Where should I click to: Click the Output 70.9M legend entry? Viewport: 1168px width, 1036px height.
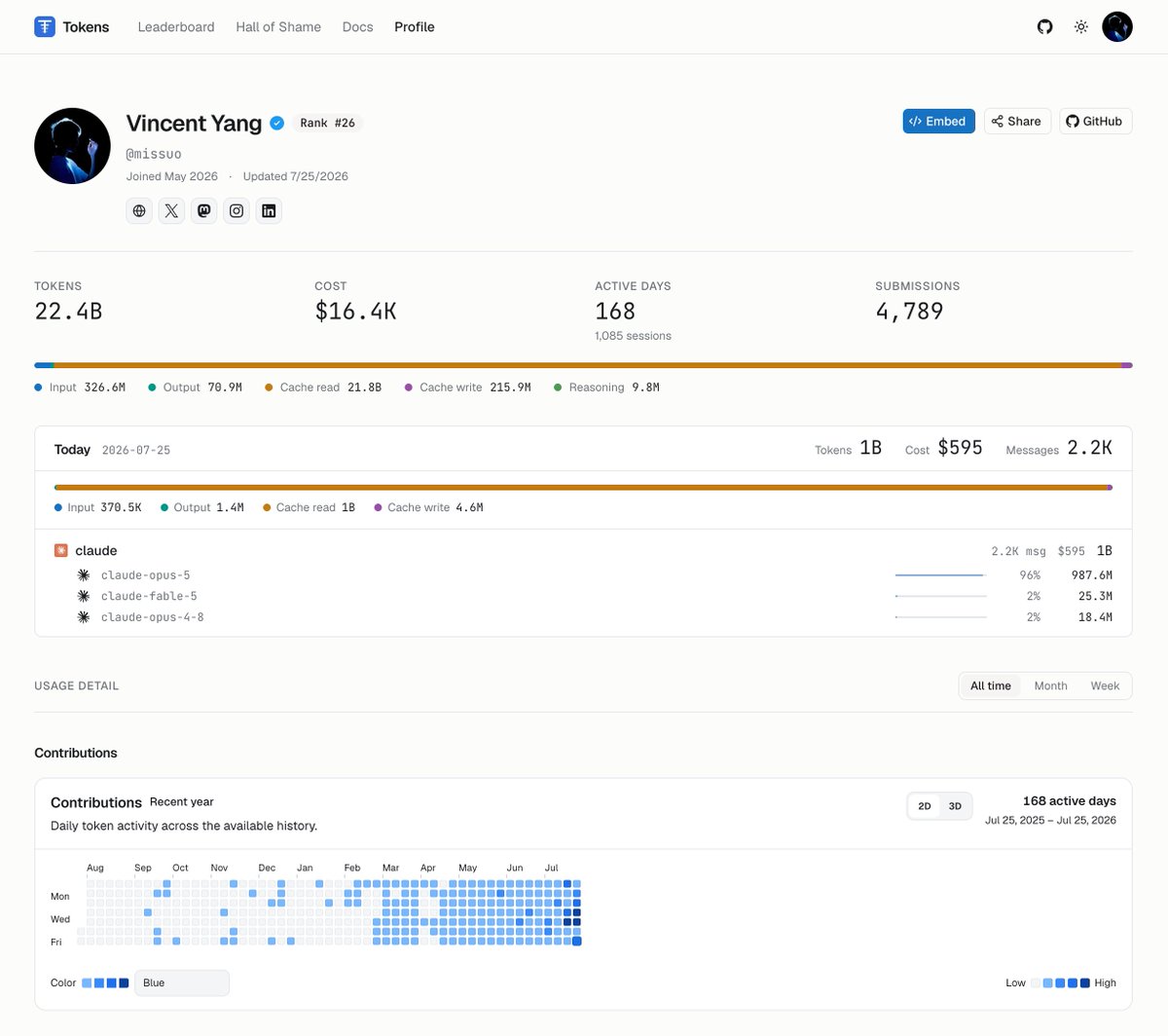pyautogui.click(x=195, y=388)
